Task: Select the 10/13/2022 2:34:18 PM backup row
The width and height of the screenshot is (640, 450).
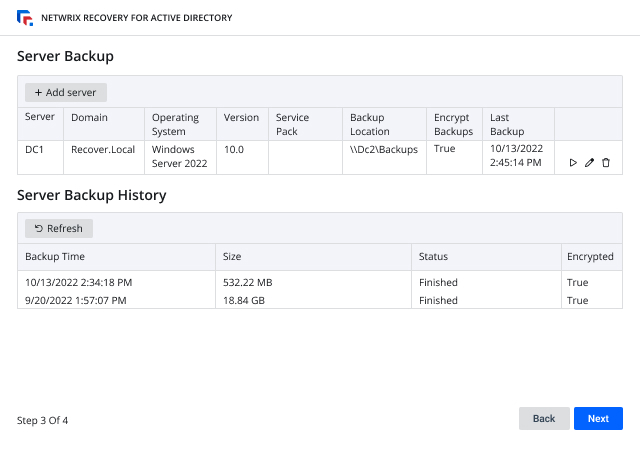Action: pyautogui.click(x=320, y=283)
